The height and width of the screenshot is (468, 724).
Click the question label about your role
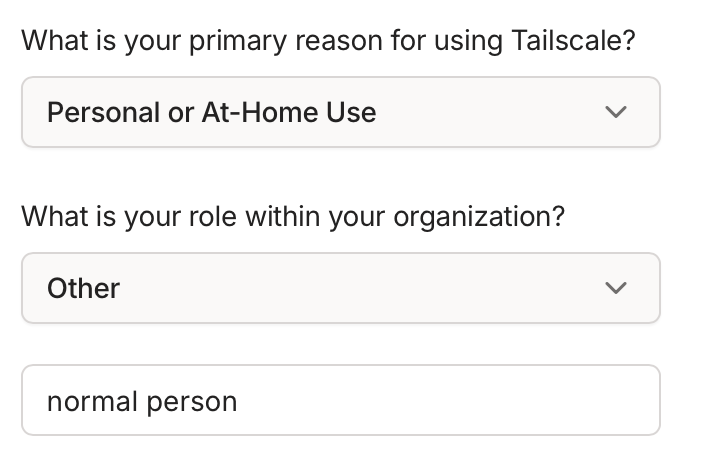(292, 217)
